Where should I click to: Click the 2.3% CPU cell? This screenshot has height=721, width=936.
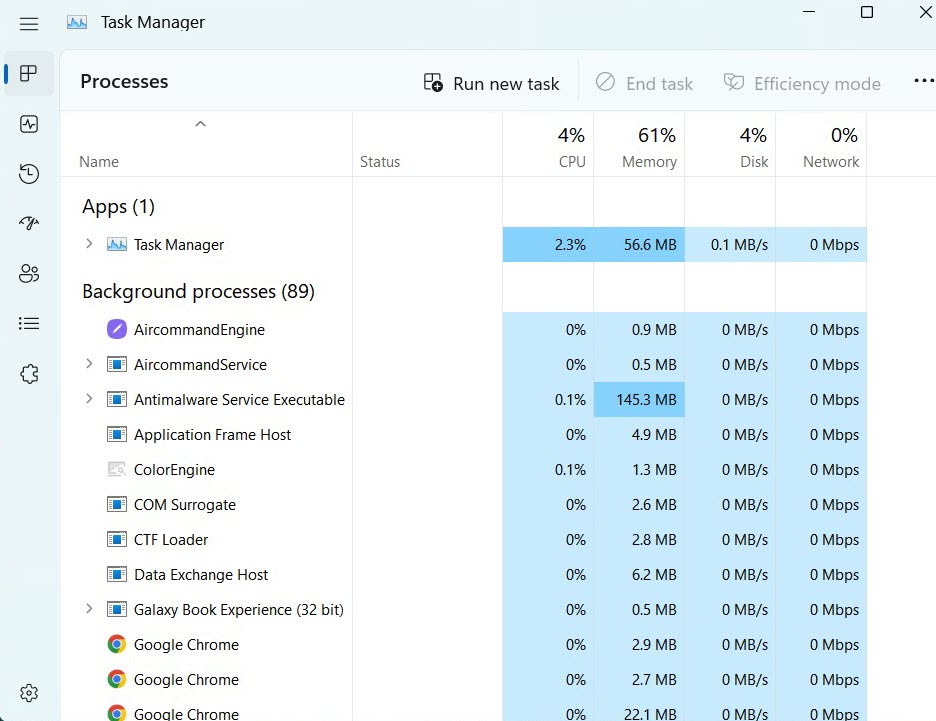tap(548, 245)
